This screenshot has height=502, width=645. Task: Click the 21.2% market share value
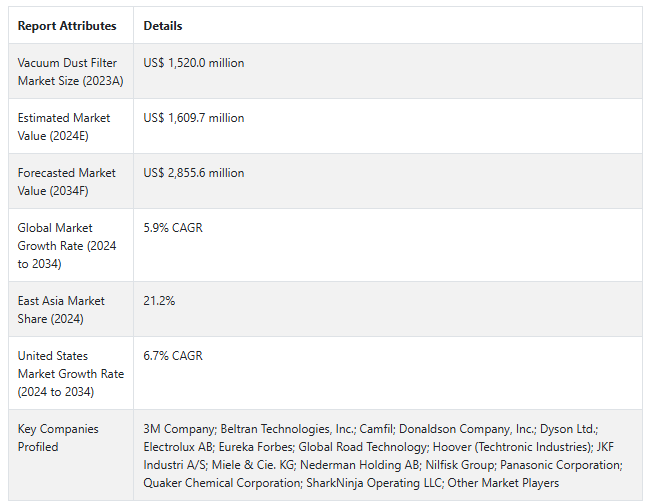(x=160, y=301)
